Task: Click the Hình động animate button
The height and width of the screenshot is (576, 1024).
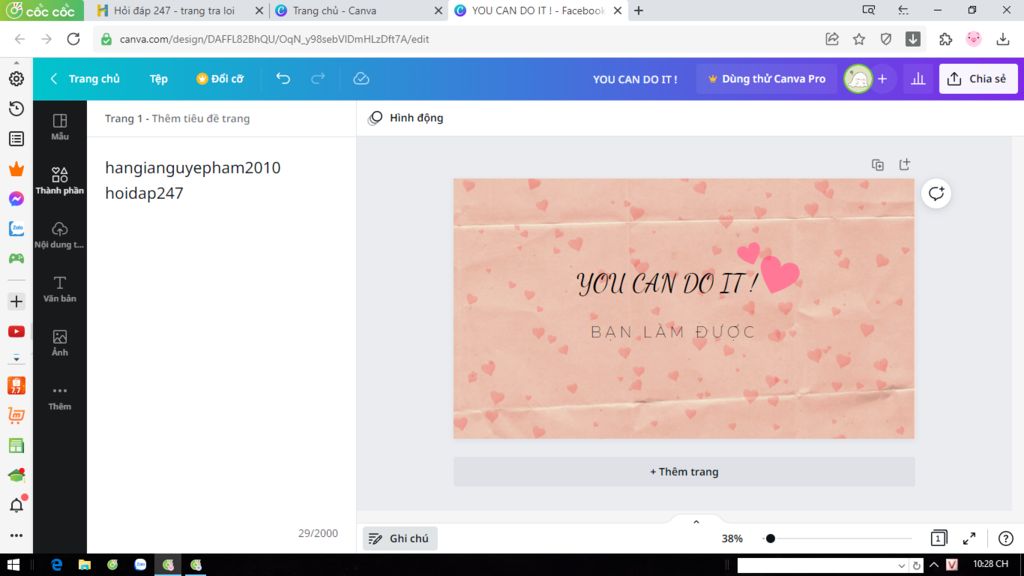Action: coord(406,118)
